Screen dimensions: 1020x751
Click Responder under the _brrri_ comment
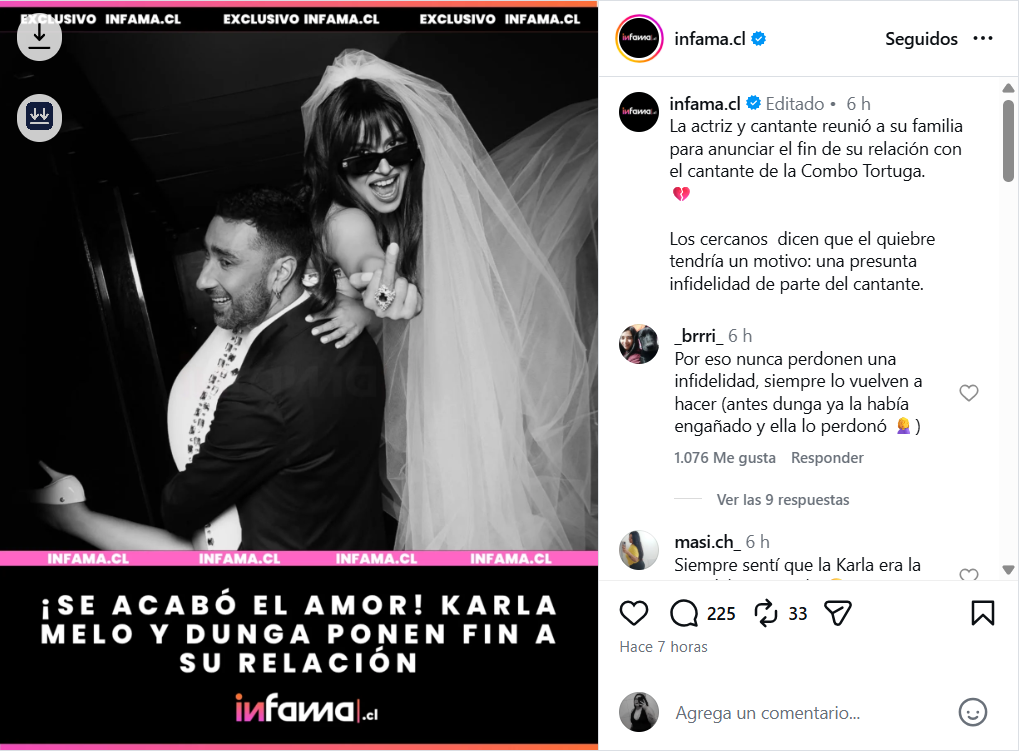click(827, 457)
